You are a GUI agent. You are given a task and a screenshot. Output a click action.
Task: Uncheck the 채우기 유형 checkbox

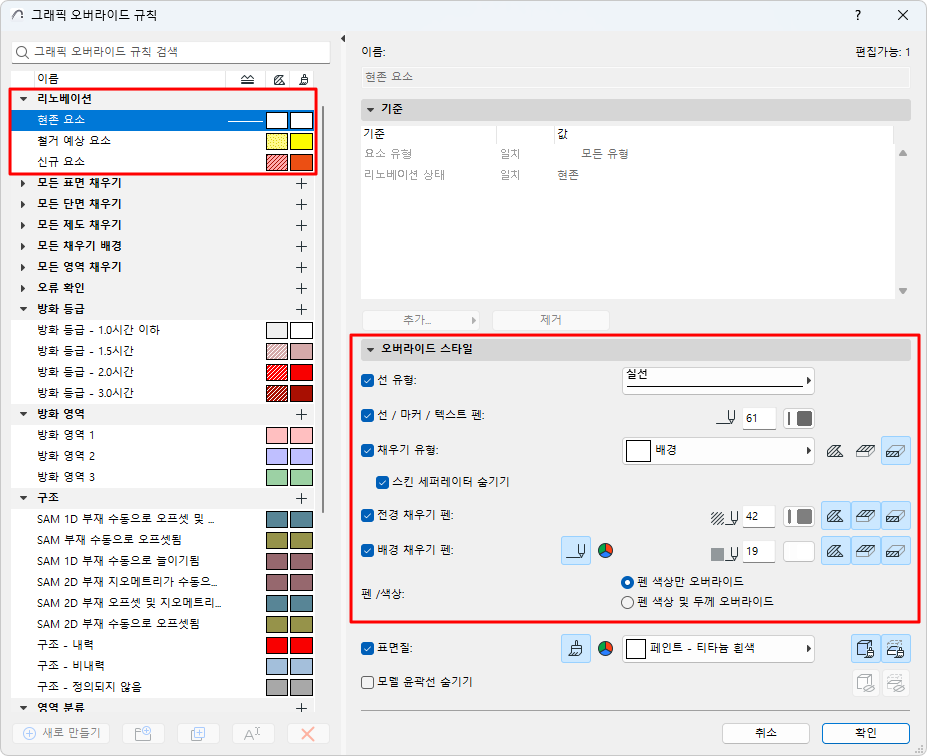[x=367, y=450]
